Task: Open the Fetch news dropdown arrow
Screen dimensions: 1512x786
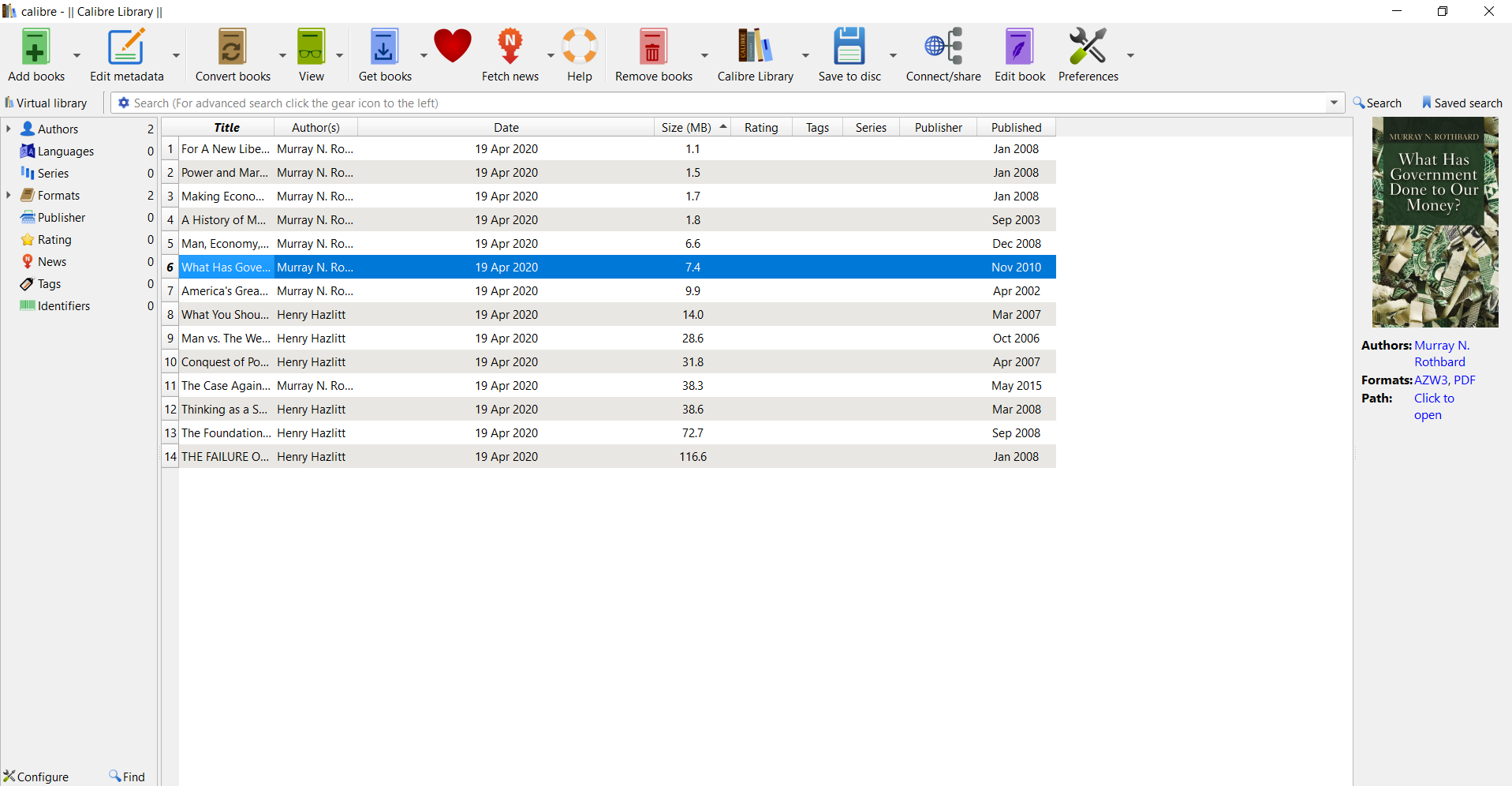Action: (551, 55)
